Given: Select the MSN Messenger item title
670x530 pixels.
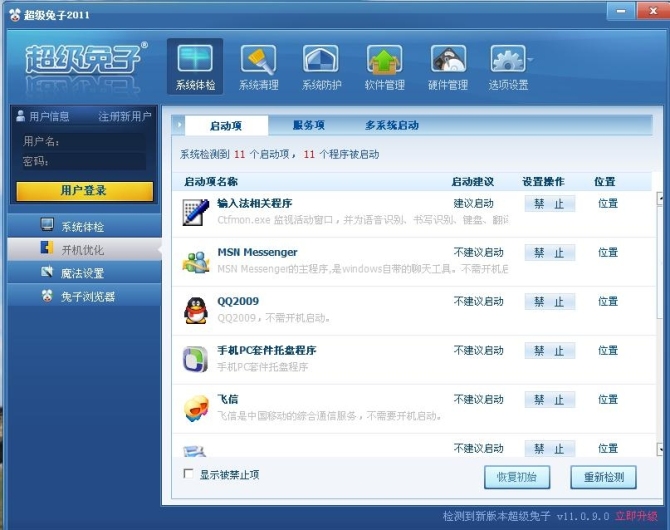Looking at the screenshot, I should point(257,252).
